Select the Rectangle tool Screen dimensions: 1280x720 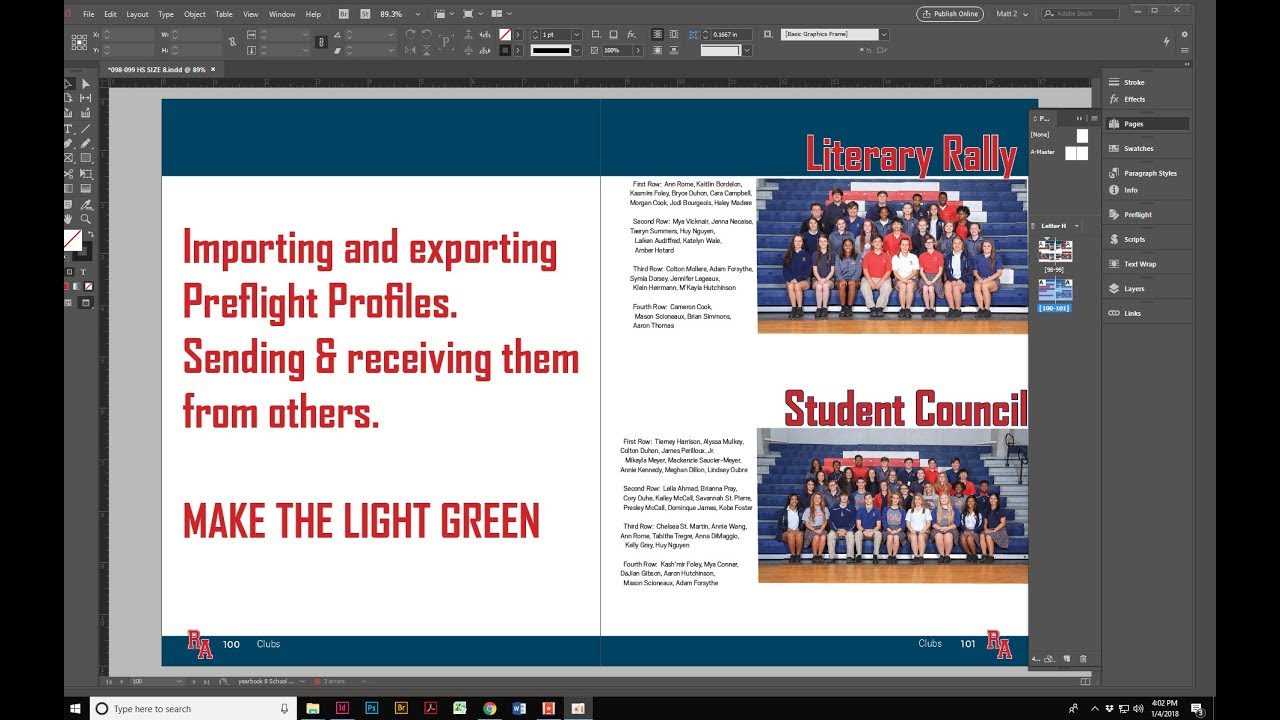[86, 158]
